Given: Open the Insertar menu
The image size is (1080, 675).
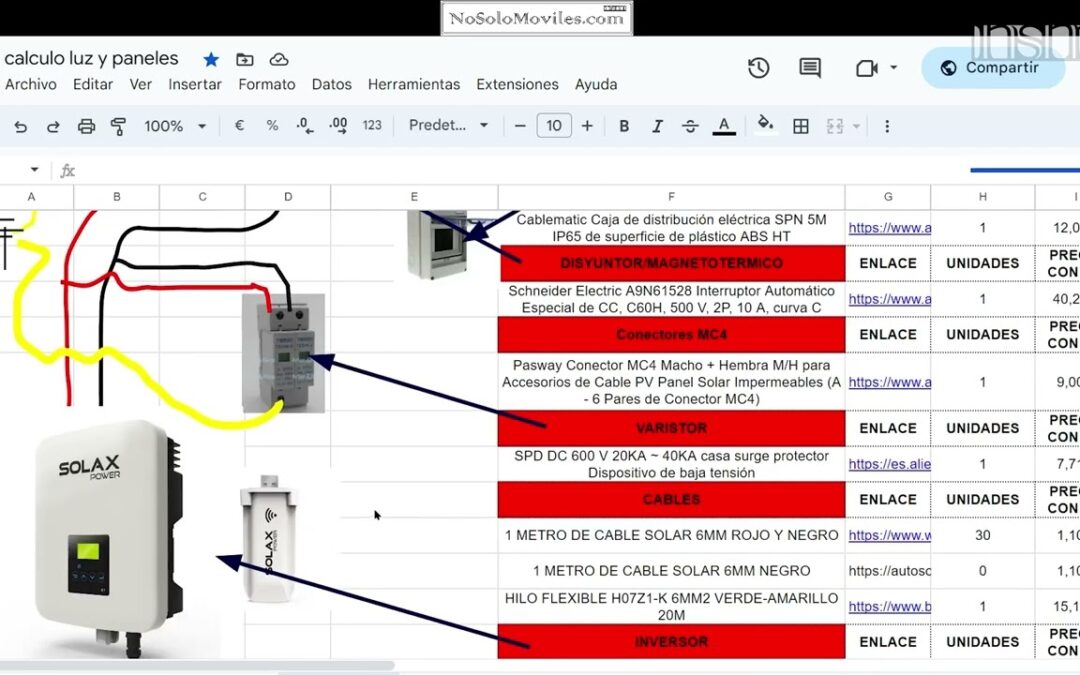Looking at the screenshot, I should [x=195, y=85].
